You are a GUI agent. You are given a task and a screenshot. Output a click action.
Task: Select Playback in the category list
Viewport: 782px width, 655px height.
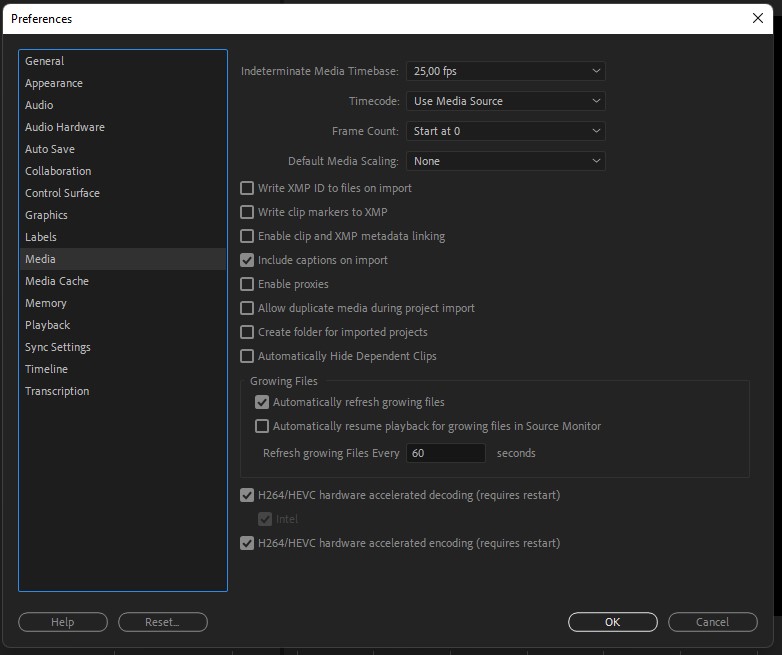(x=122, y=324)
